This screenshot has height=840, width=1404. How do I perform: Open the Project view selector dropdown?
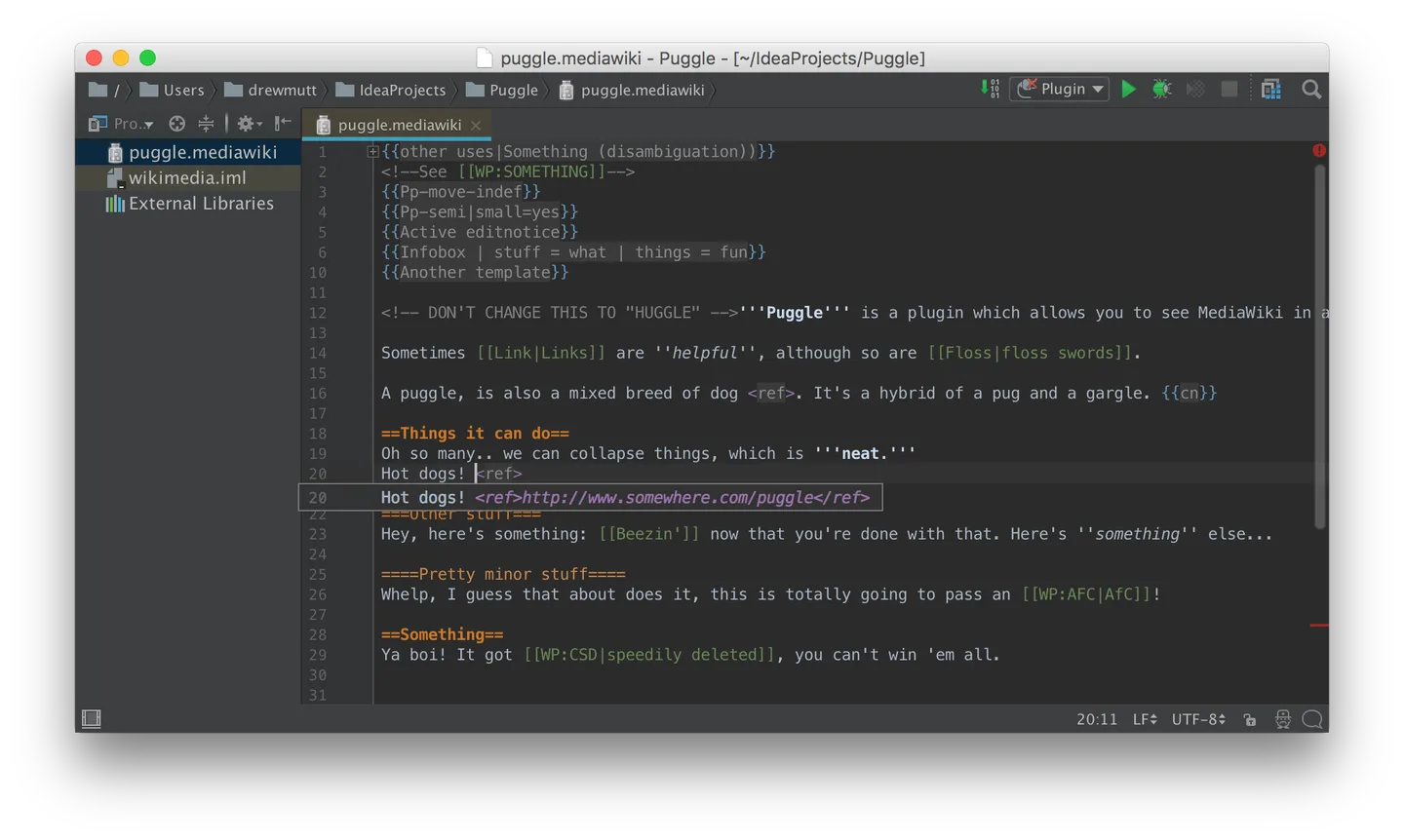coord(121,124)
